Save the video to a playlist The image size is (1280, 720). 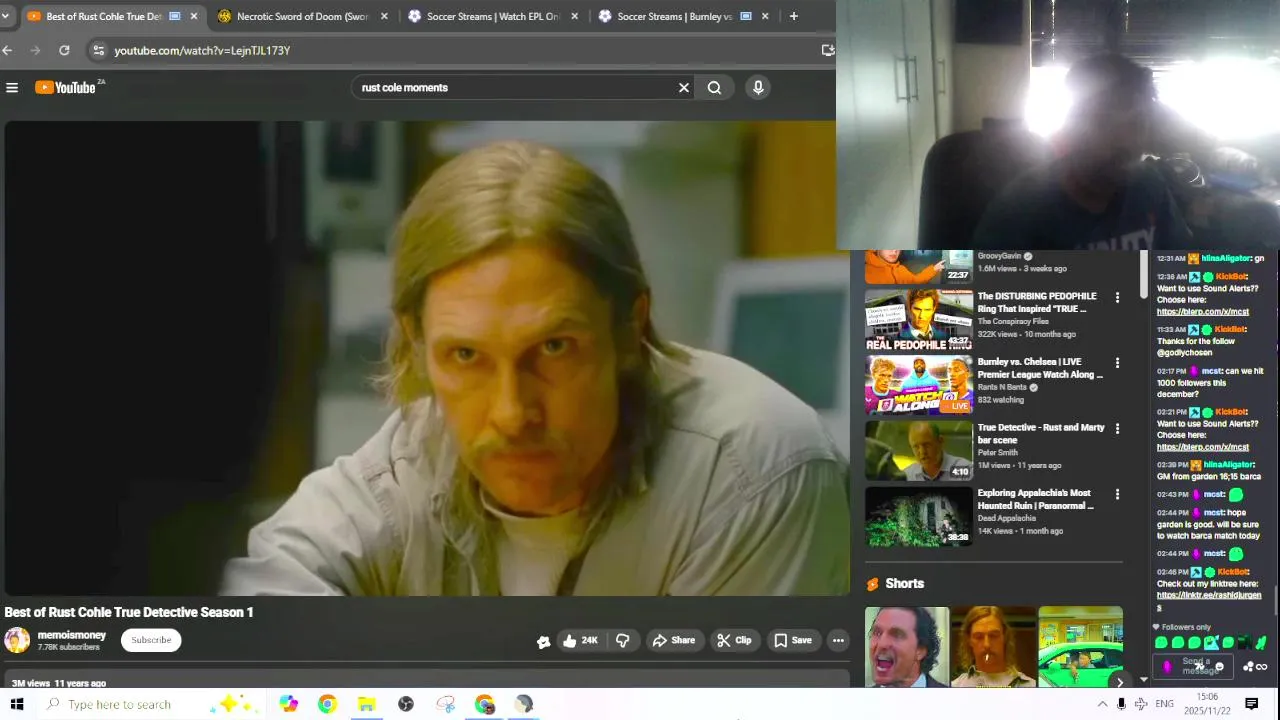792,640
